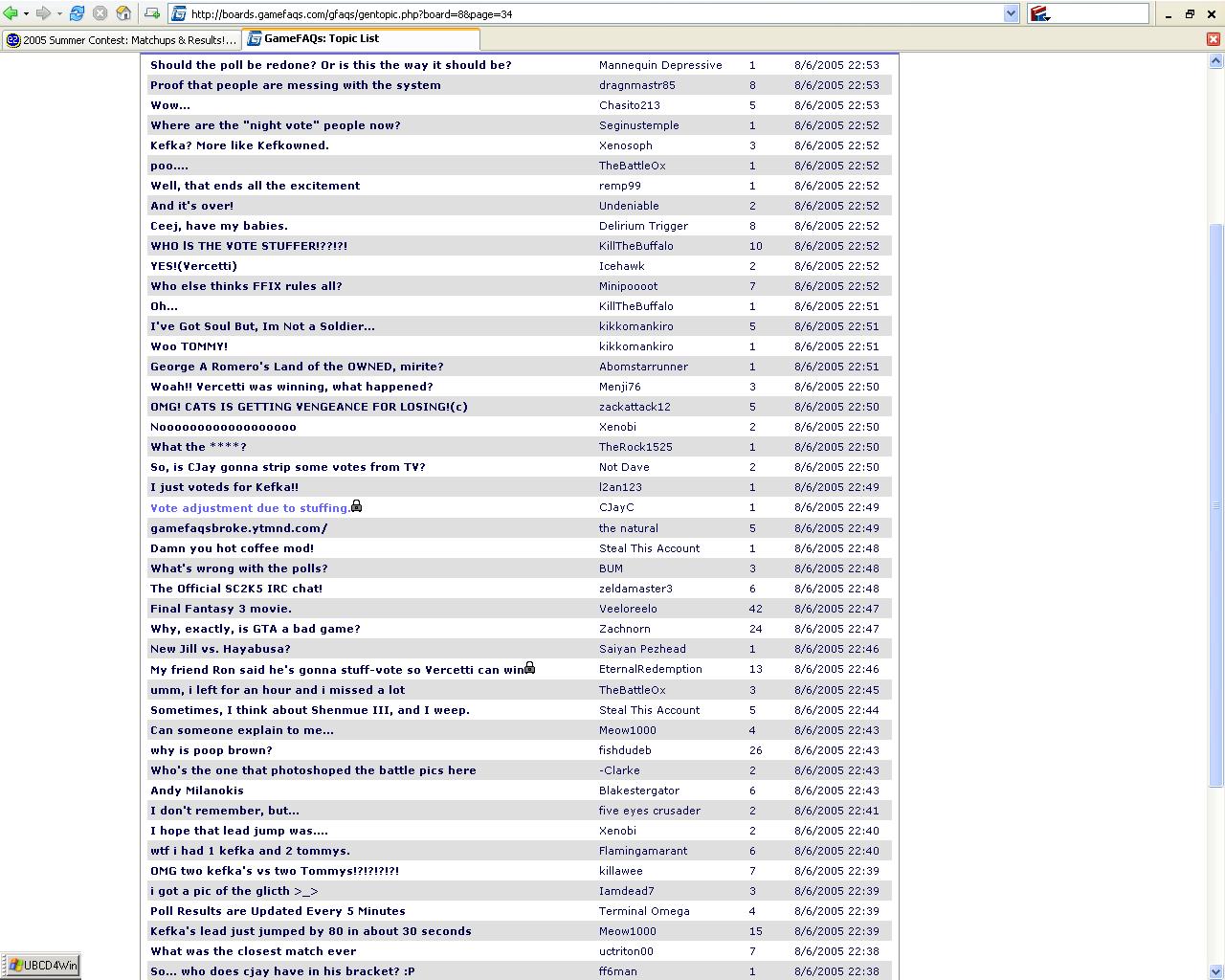Click the lock icon beside Vote adjustment topic
This screenshot has height=980, width=1225.
[356, 506]
